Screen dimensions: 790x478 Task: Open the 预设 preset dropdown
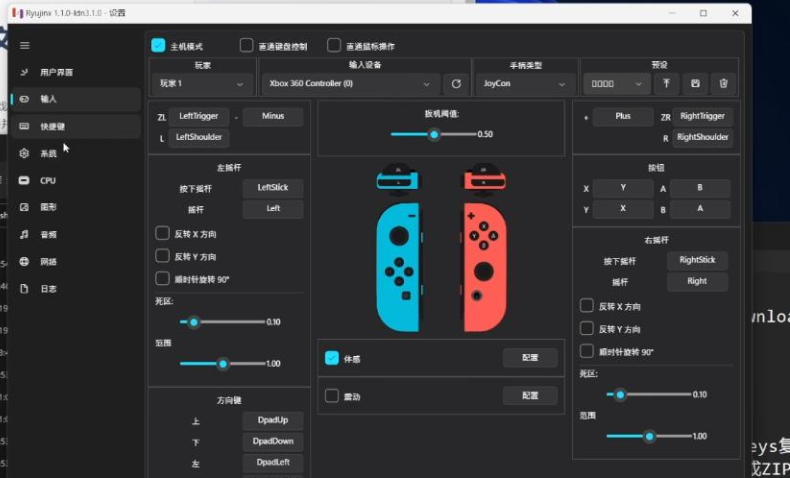coord(616,84)
